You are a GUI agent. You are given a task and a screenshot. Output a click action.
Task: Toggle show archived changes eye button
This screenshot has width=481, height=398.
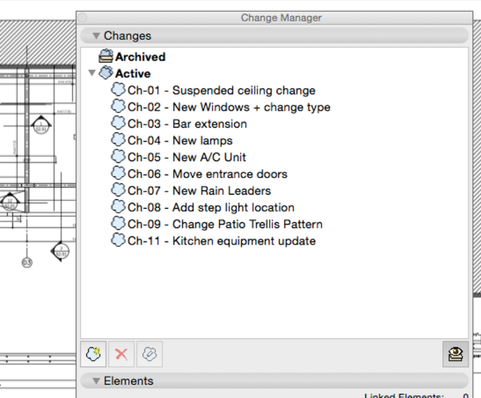[455, 354]
